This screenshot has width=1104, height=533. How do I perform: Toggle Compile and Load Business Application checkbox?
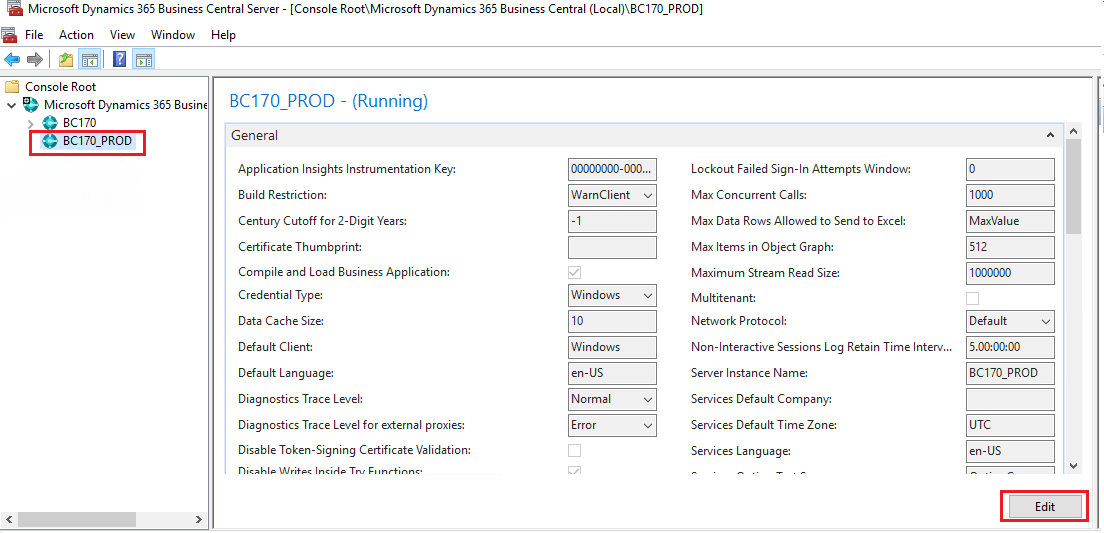(575, 272)
